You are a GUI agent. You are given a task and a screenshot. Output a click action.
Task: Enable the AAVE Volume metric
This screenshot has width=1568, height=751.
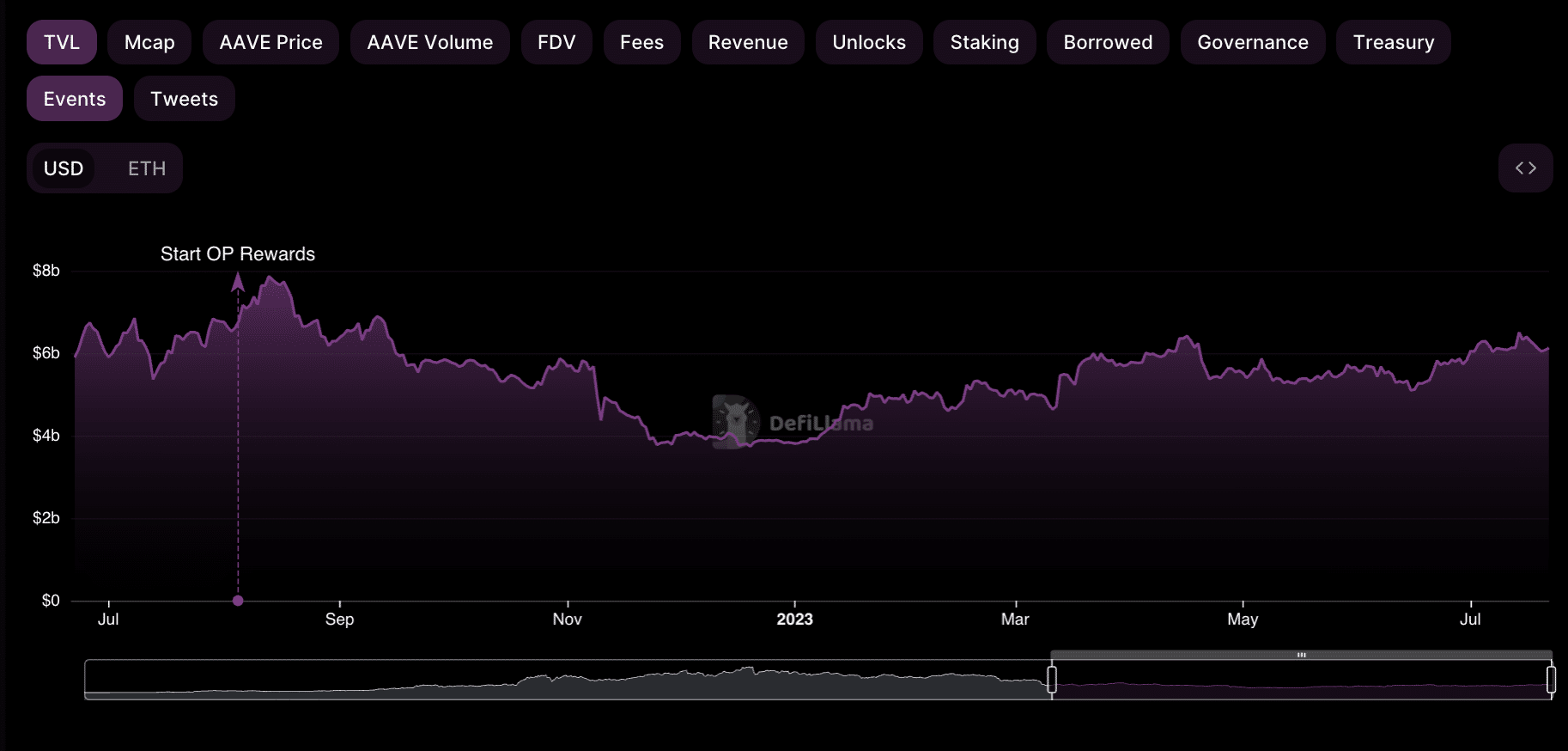tap(430, 42)
